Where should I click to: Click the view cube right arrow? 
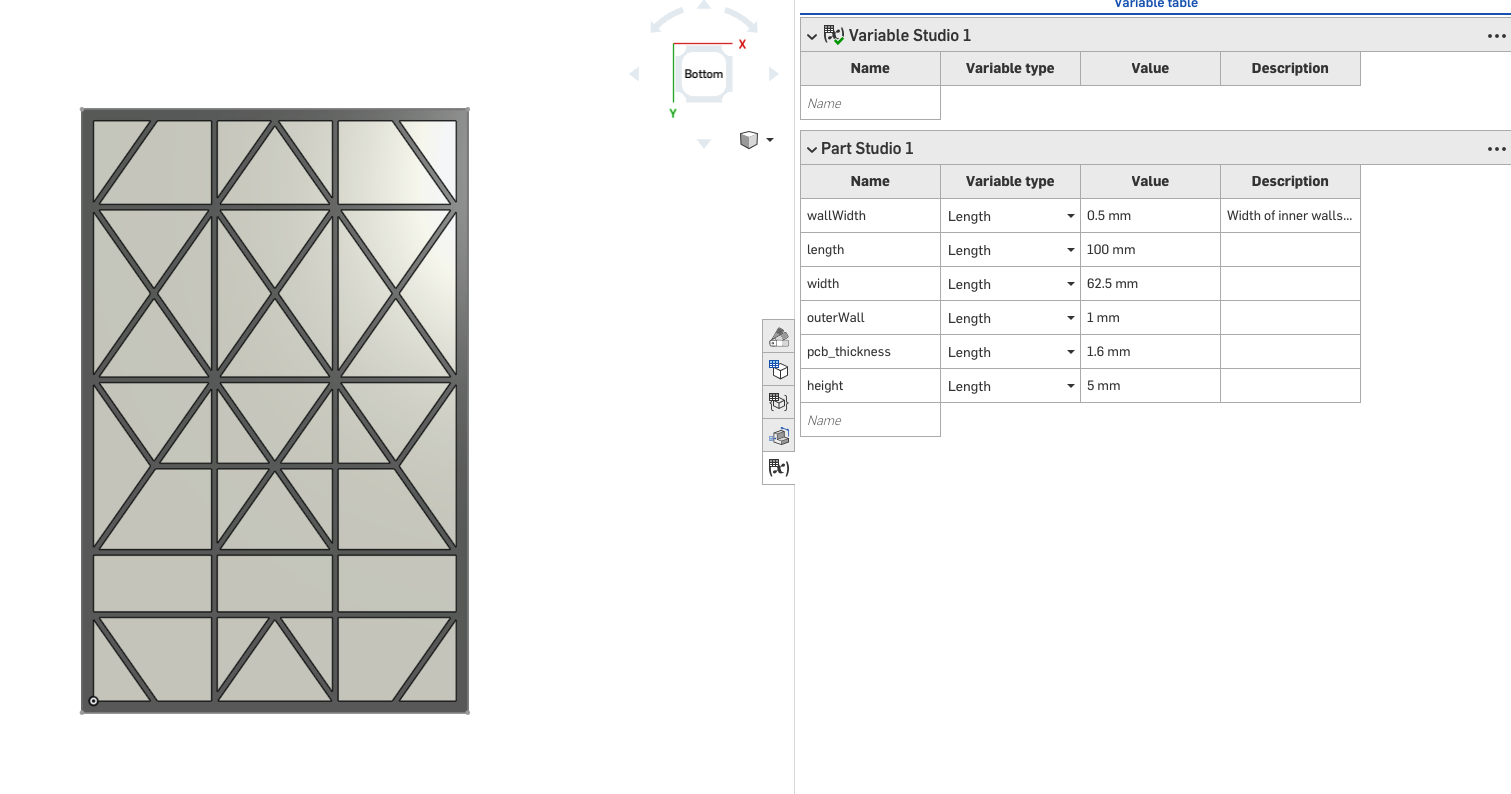pyautogui.click(x=773, y=74)
